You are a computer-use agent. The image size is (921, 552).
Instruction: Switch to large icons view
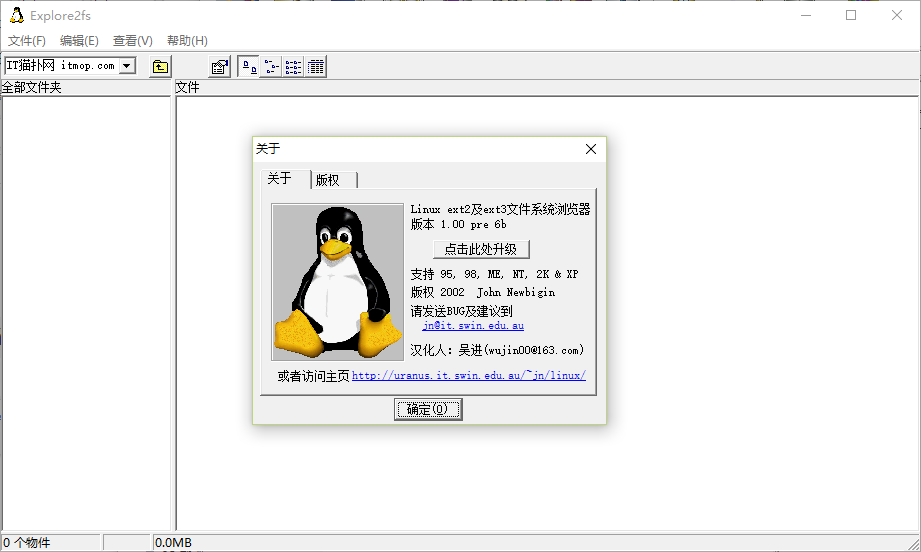249,67
